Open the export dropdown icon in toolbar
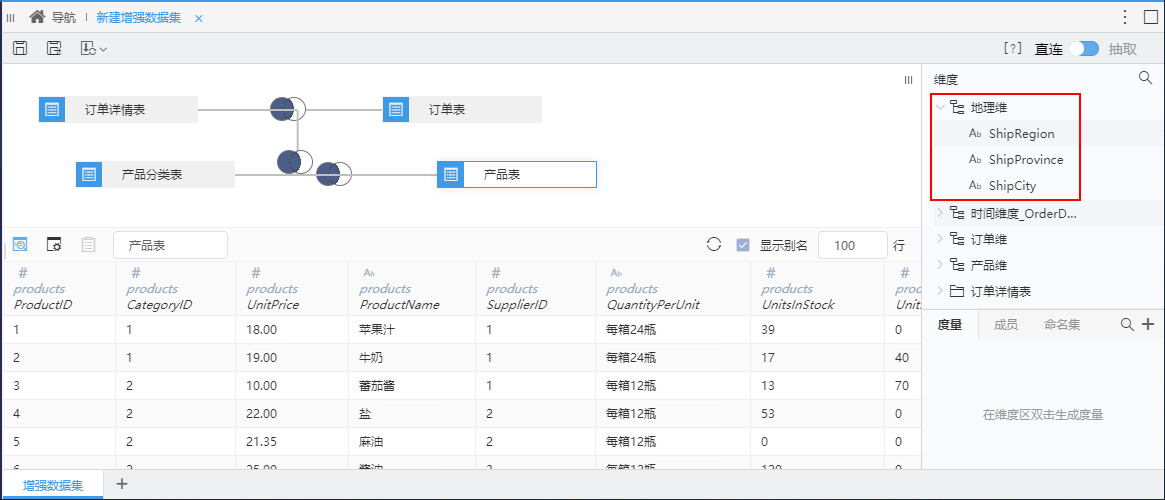 click(x=94, y=48)
